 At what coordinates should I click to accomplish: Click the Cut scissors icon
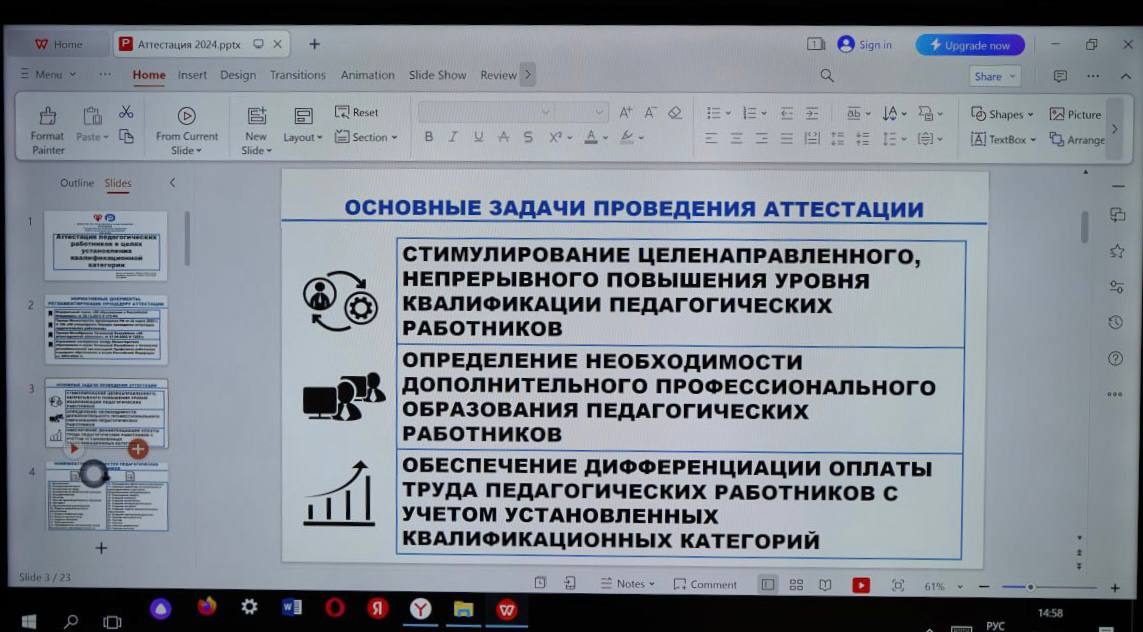tap(126, 112)
